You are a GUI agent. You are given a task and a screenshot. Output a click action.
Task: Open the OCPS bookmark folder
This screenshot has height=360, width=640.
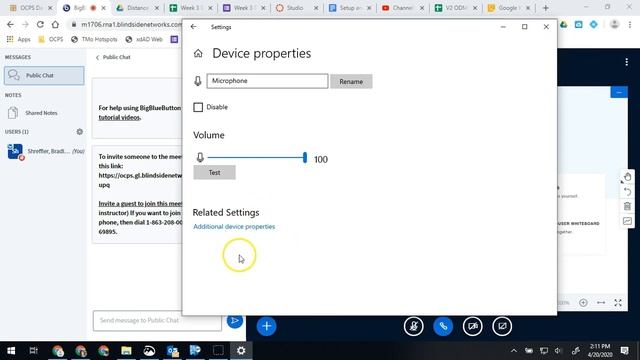click(x=51, y=39)
